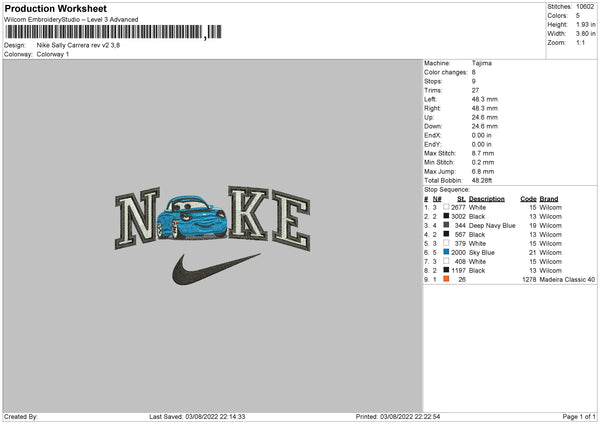Click the black swatch beside stitch count 1197
The height and width of the screenshot is (424, 600).
pos(446,270)
